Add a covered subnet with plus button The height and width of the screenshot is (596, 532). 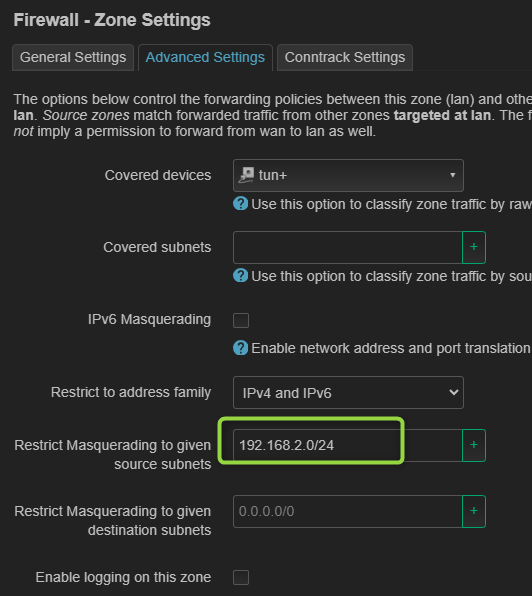coord(473,247)
